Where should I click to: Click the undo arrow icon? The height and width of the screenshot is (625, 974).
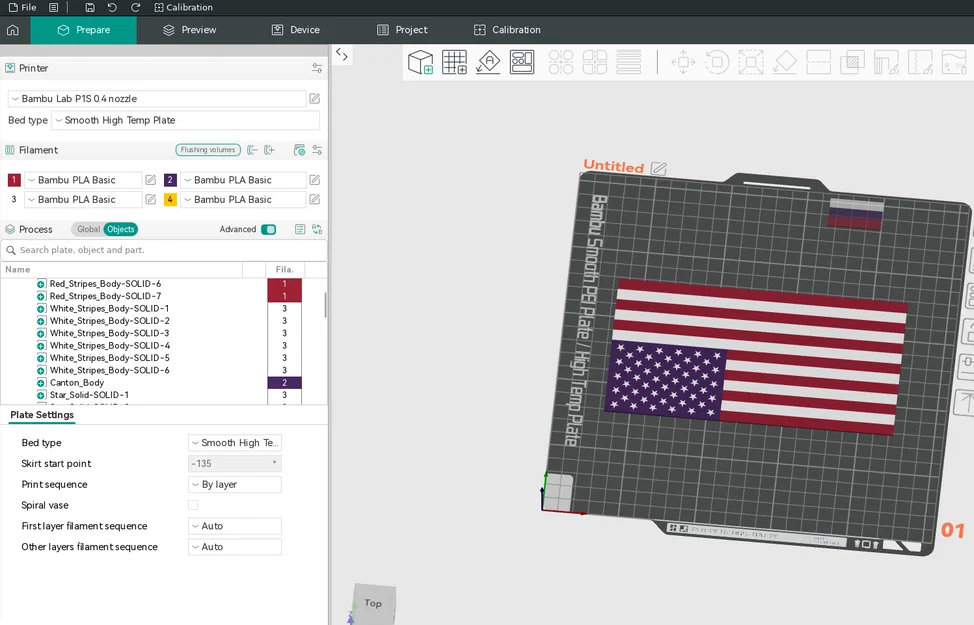(112, 7)
